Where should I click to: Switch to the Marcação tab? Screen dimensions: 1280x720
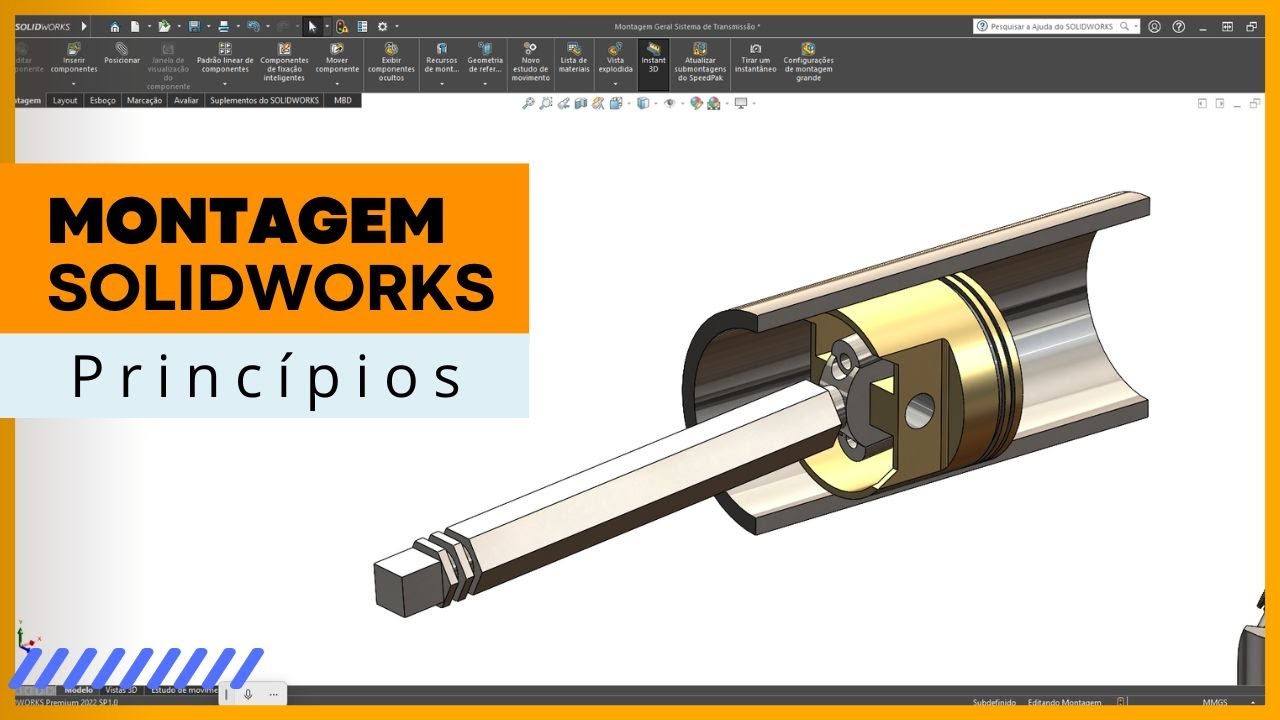145,101
